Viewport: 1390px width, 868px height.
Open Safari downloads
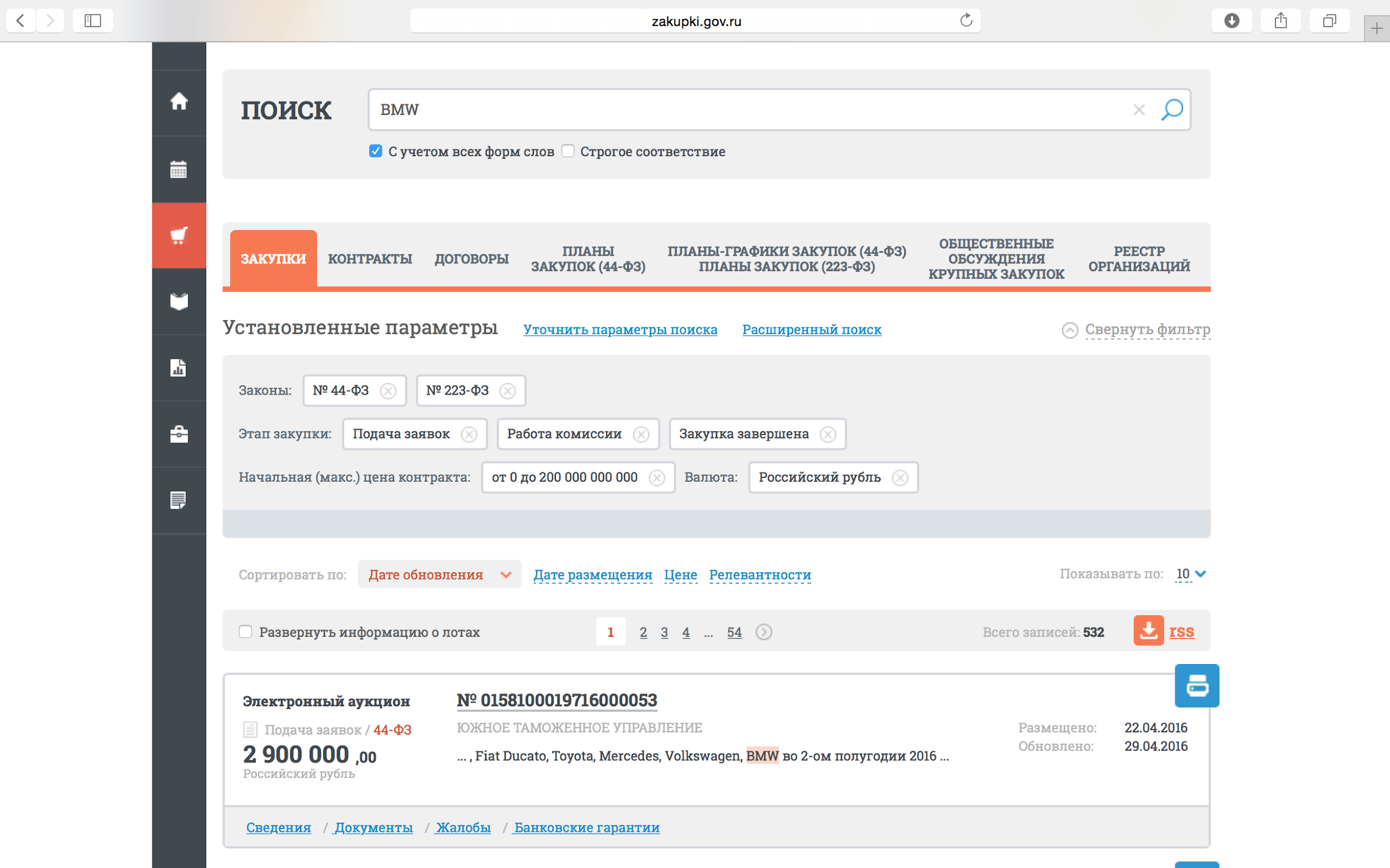(x=1232, y=21)
